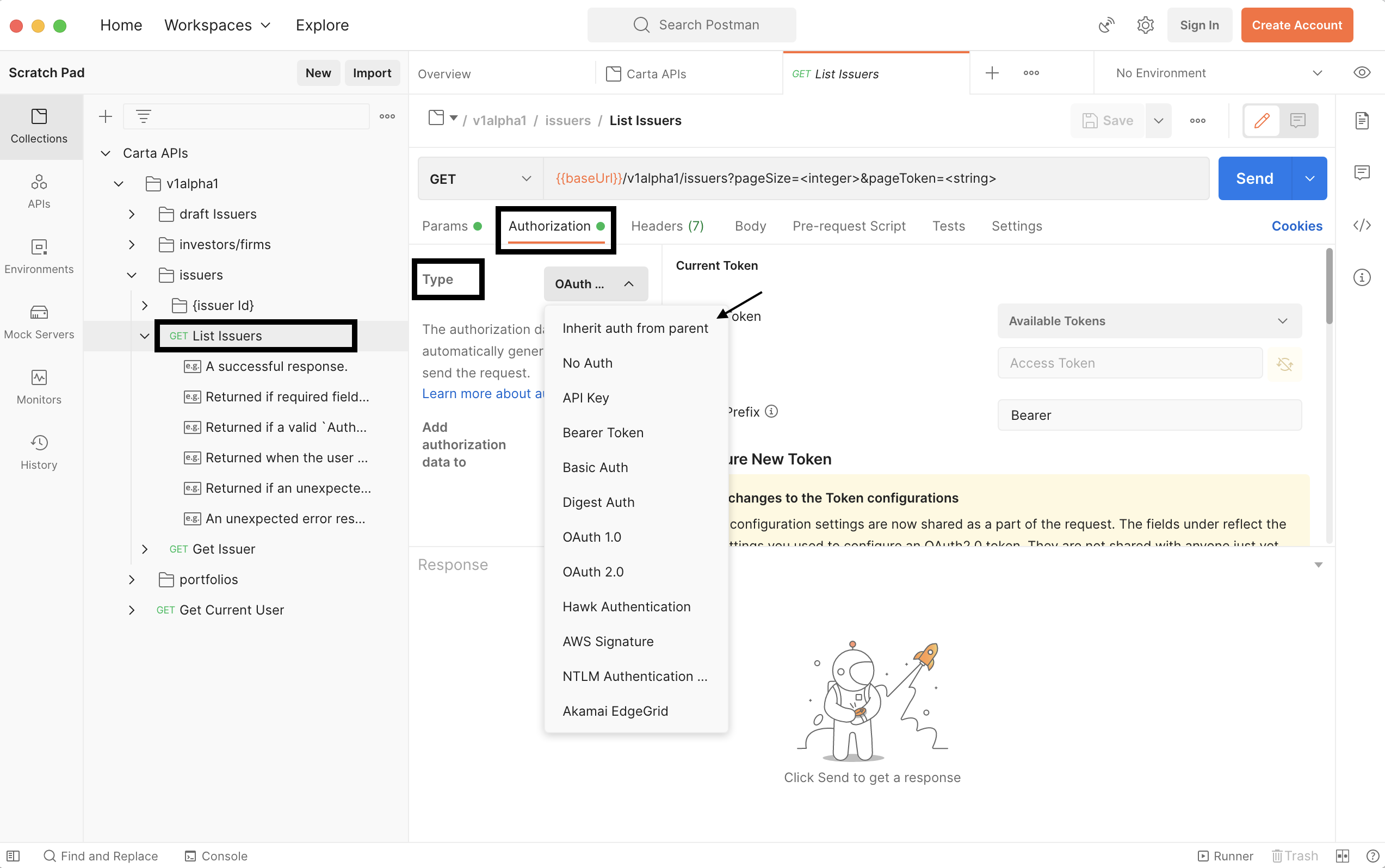Click the Send button
The image size is (1385, 868).
click(x=1254, y=178)
